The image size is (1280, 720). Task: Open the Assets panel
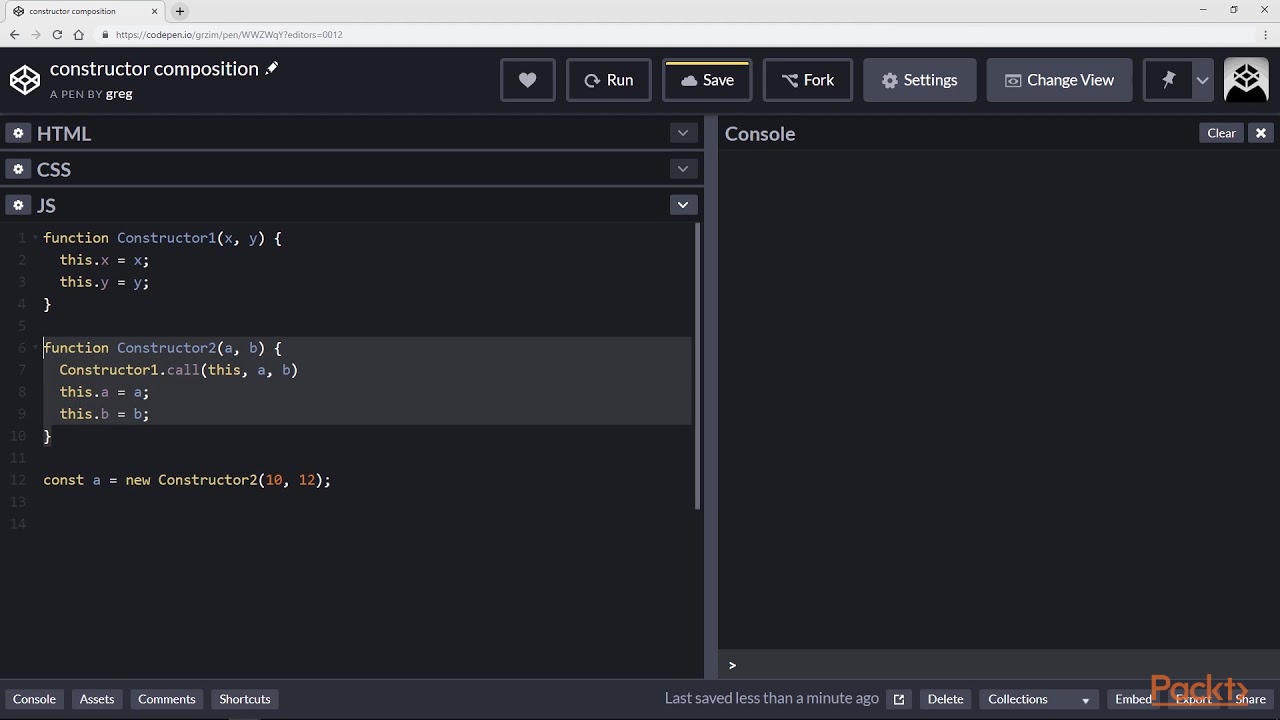tap(97, 699)
